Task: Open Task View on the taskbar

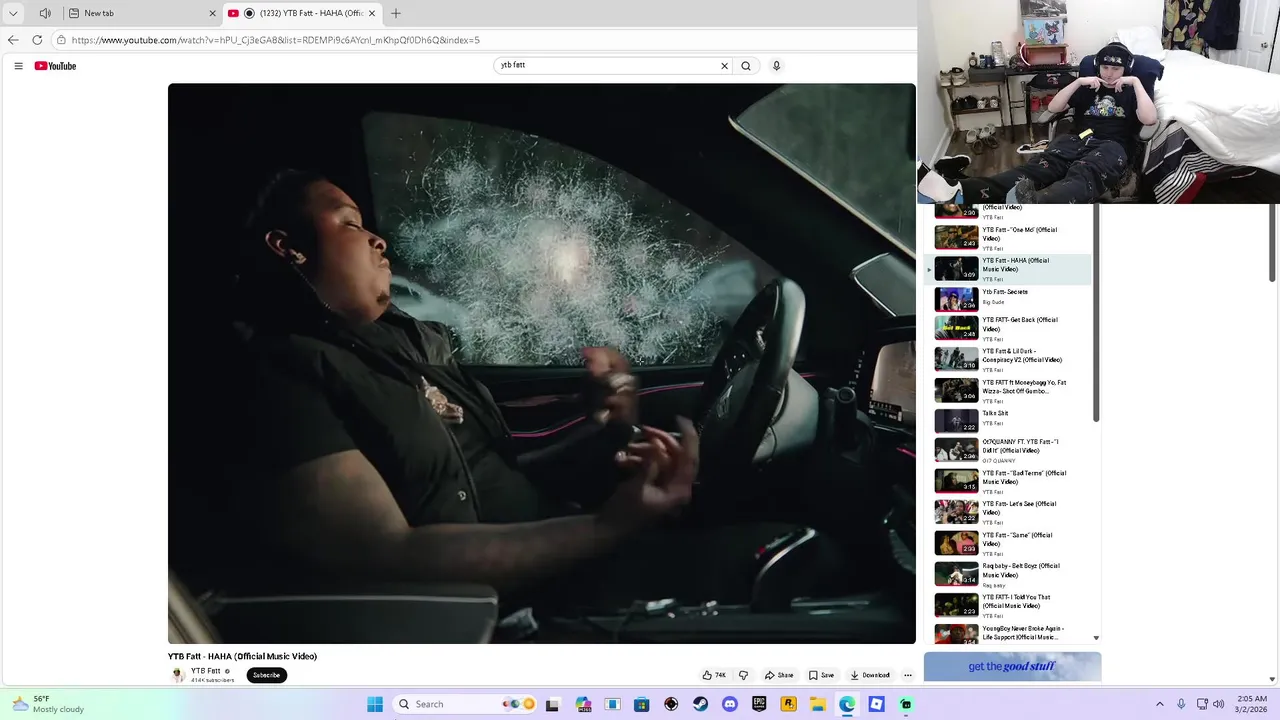Action: 552,704
